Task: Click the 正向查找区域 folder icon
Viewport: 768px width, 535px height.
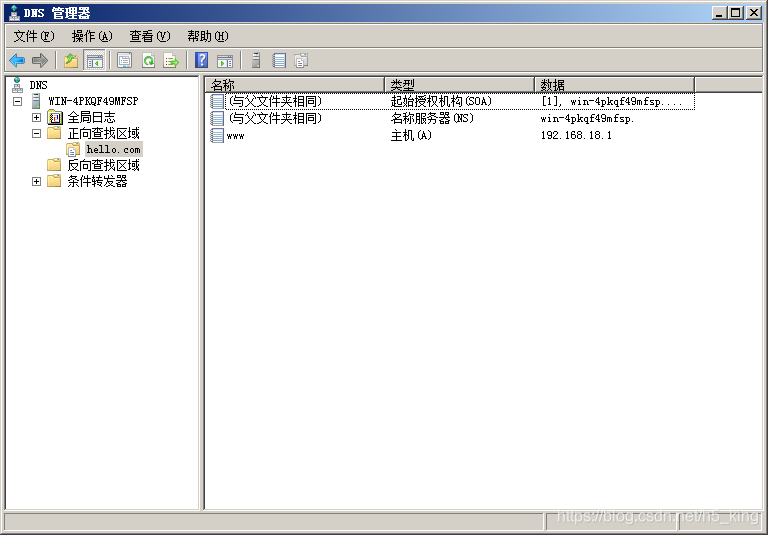Action: click(54, 133)
